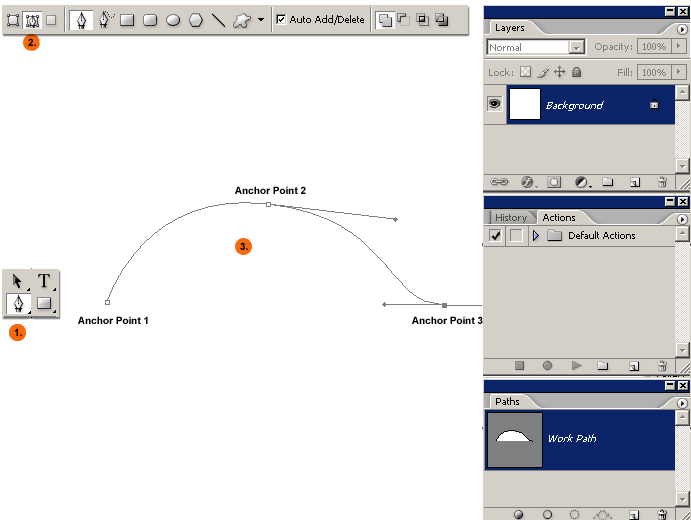Switch to the History tab

[511, 217]
